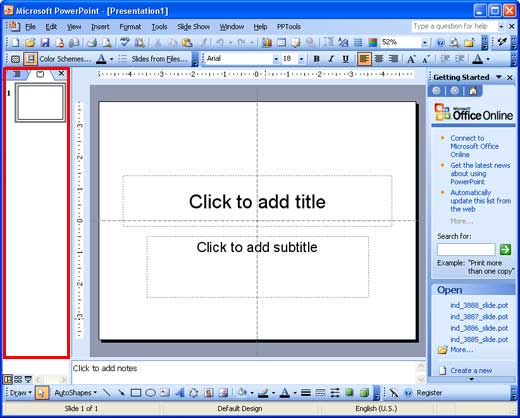Open Slide Sorter view icon
Viewport: 520px width, 418px height.
[x=18, y=379]
